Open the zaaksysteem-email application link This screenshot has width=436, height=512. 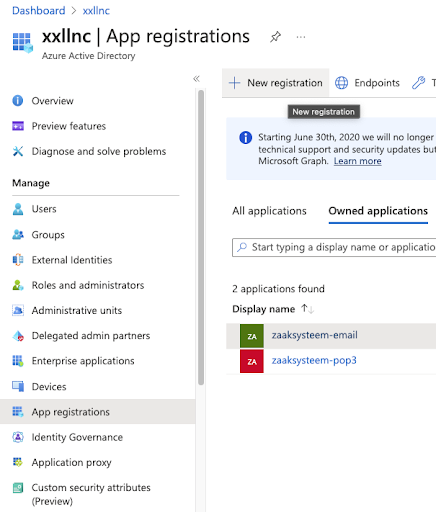click(314, 335)
